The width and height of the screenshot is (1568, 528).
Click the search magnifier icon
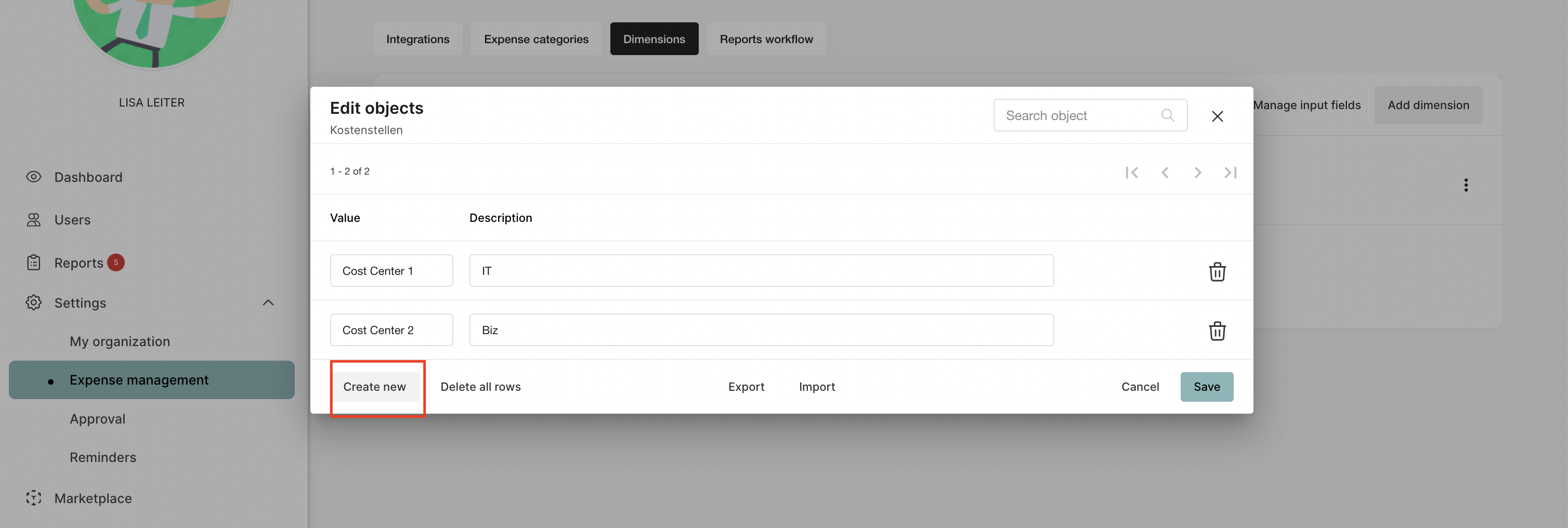(x=1167, y=115)
